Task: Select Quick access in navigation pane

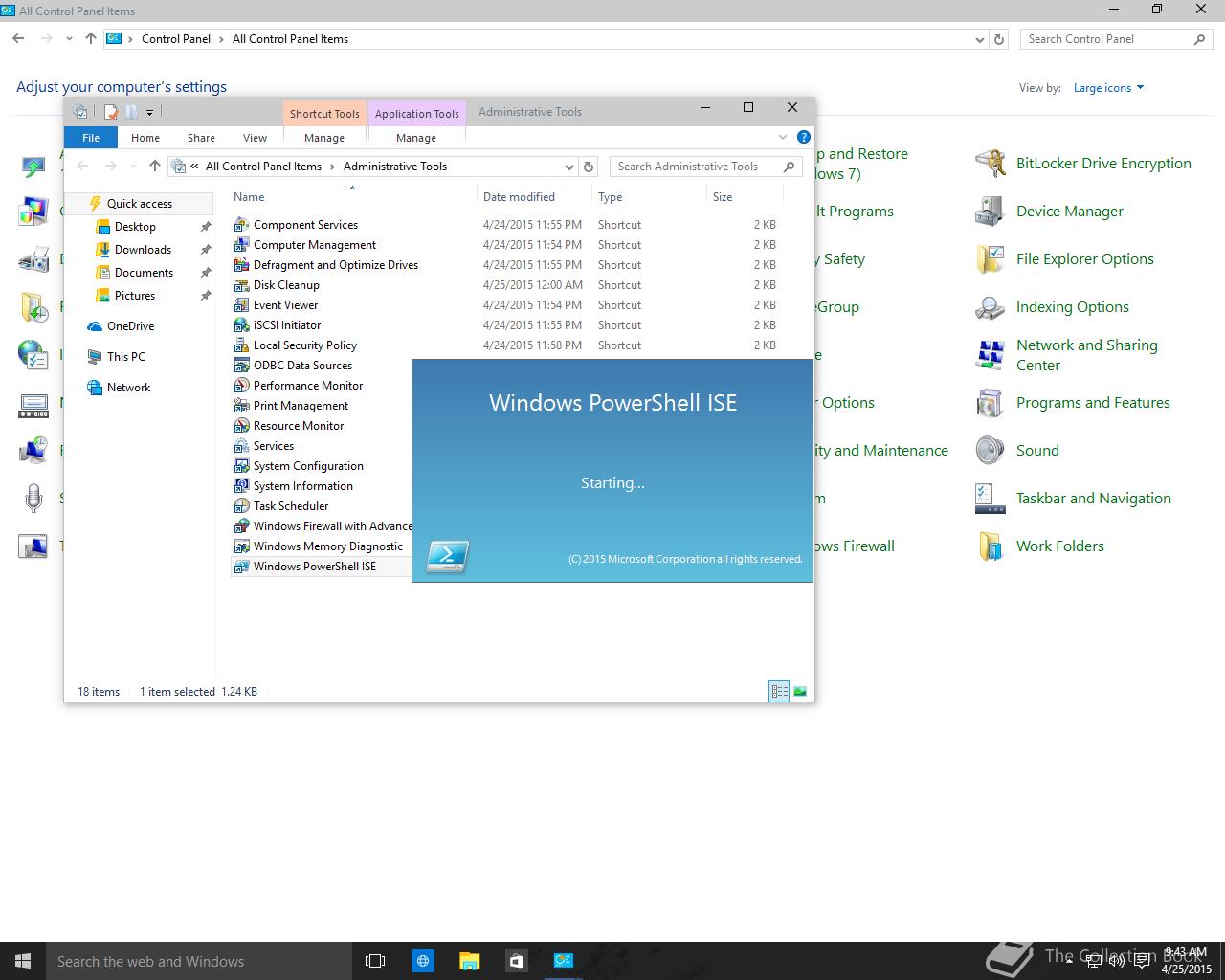Action: click(140, 204)
